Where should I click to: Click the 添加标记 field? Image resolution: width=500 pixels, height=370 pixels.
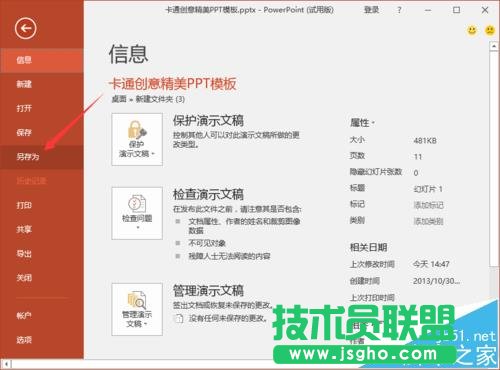428,205
